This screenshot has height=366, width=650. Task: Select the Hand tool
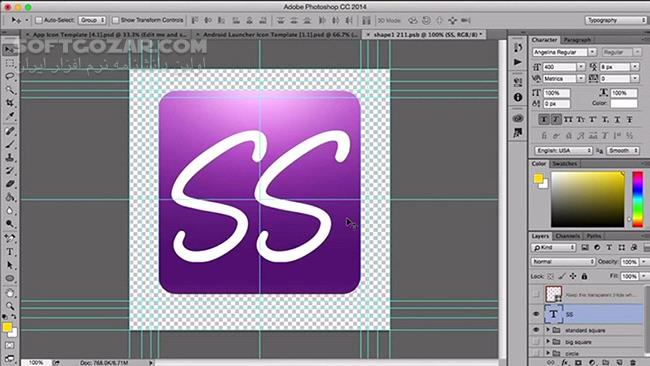pos(10,293)
